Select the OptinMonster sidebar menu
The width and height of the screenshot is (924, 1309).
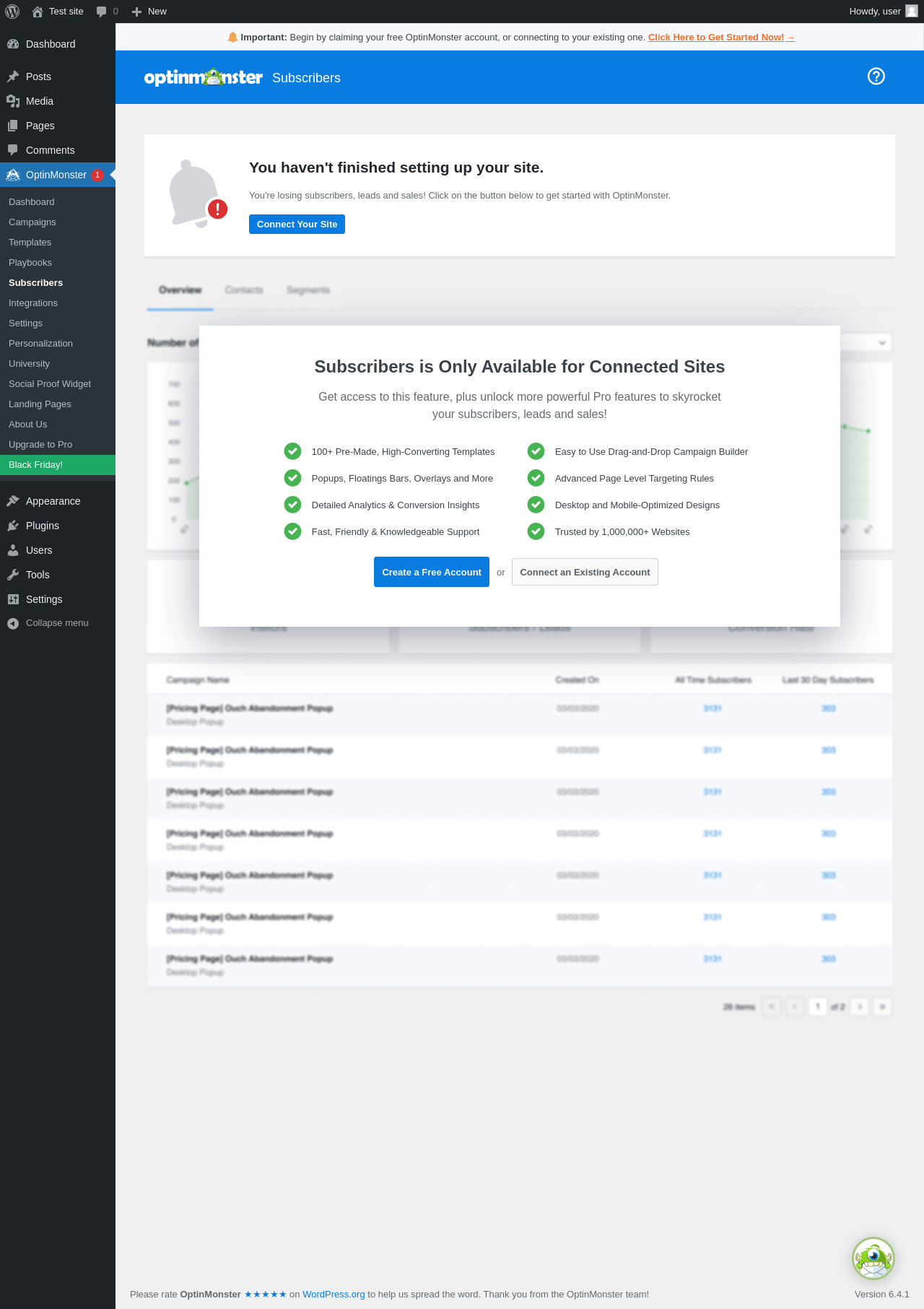(x=58, y=175)
